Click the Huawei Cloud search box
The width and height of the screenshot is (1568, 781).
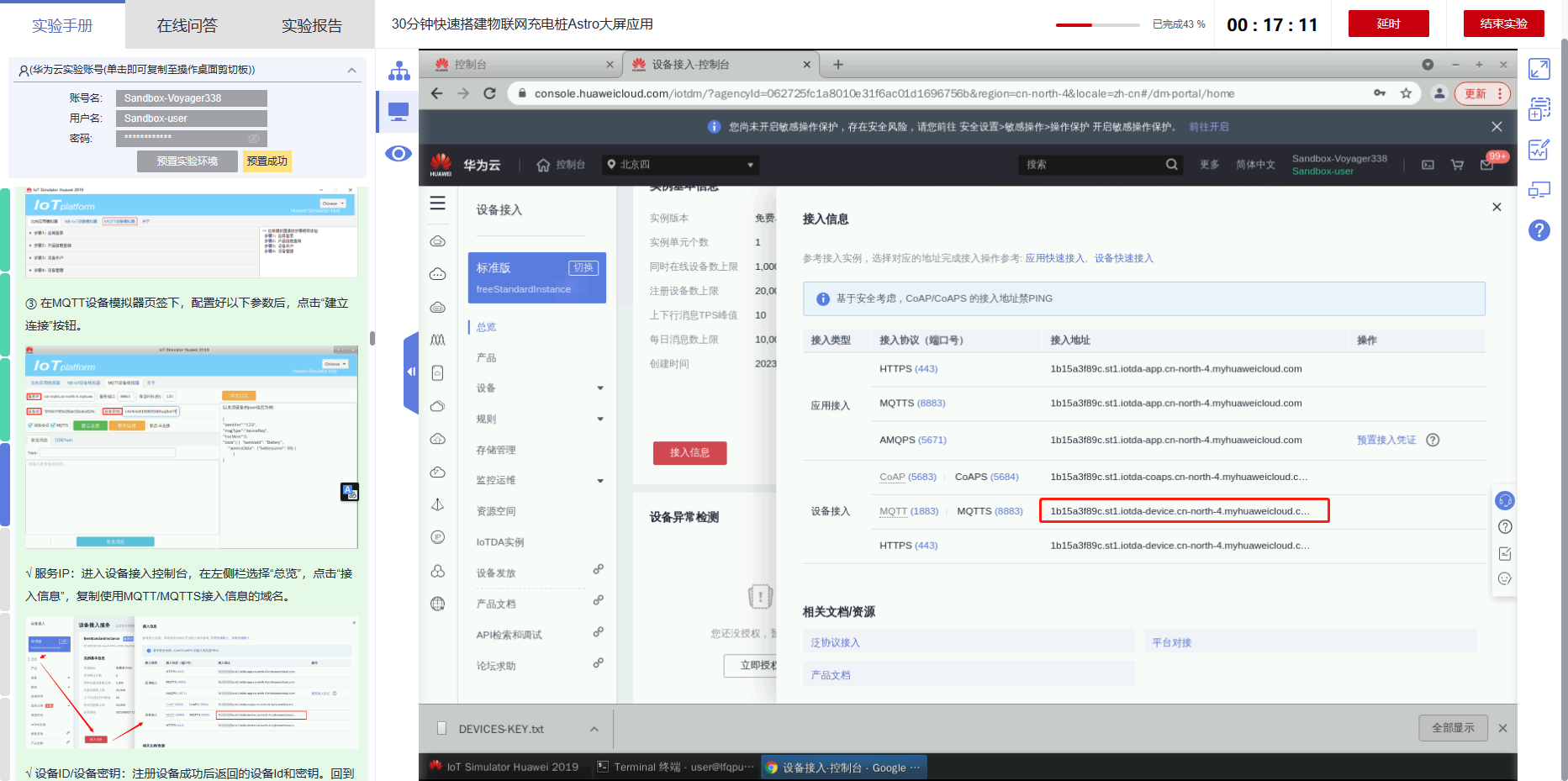pos(1100,165)
